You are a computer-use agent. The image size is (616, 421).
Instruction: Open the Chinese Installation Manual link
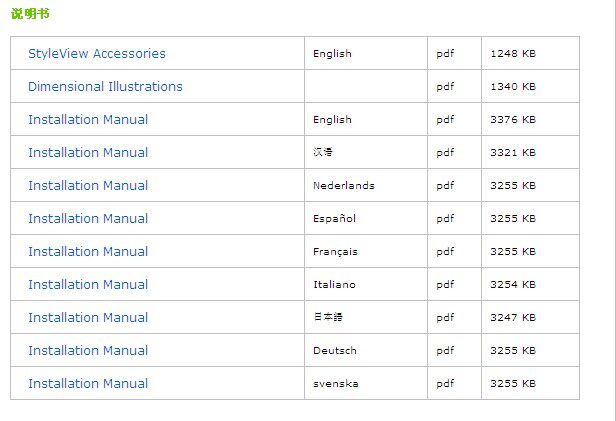88,153
